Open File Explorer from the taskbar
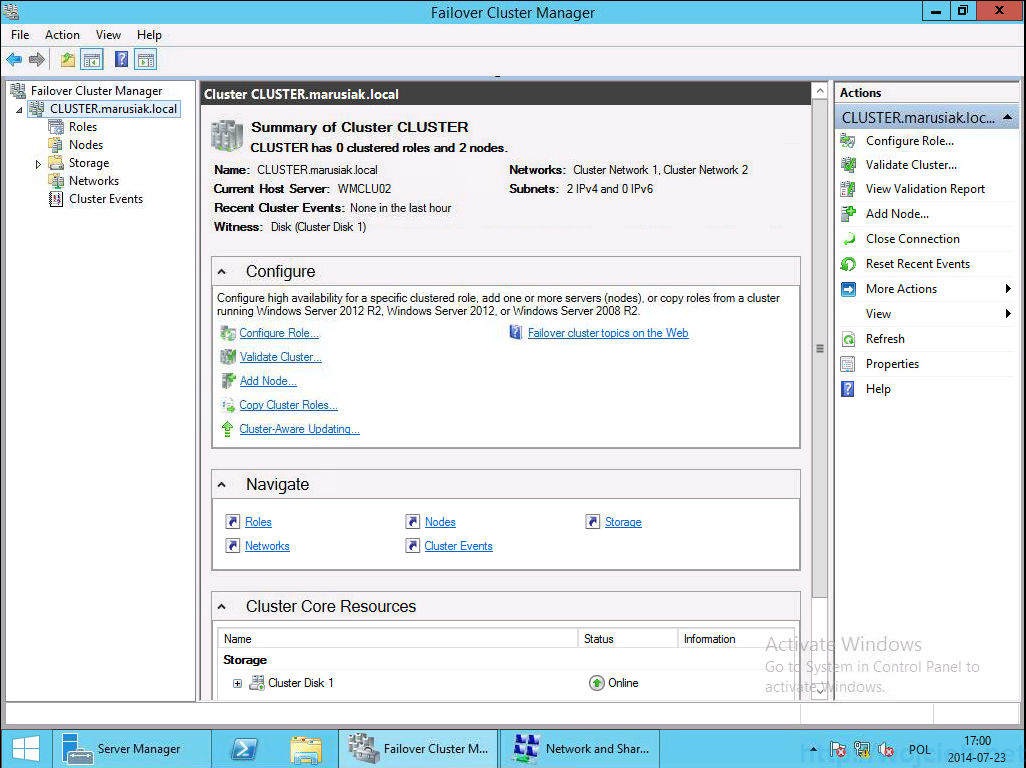 pos(305,749)
